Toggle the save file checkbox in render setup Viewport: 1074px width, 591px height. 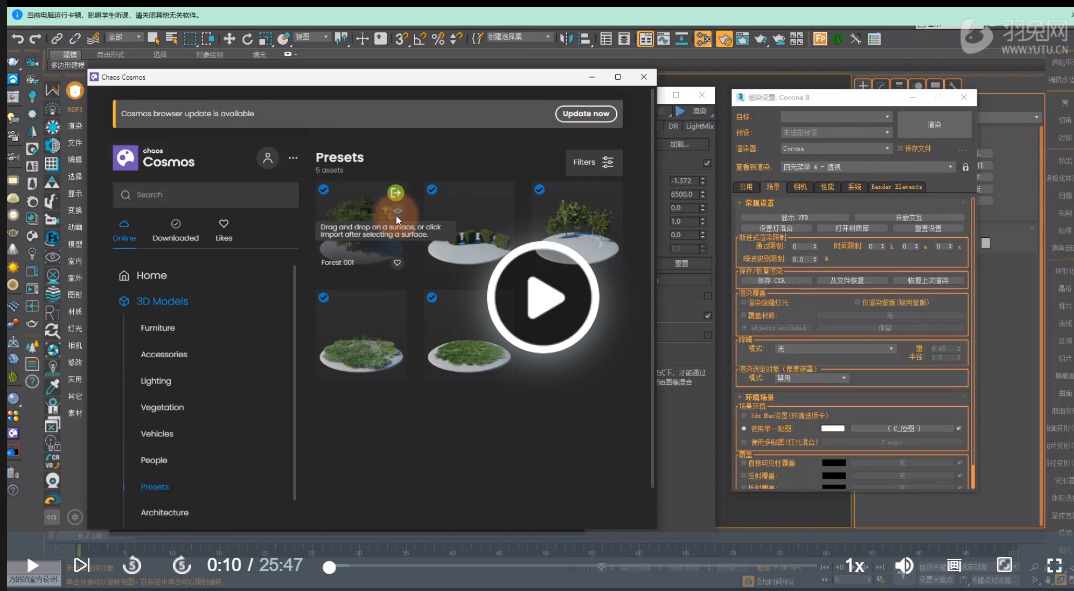pyautogui.click(x=900, y=148)
